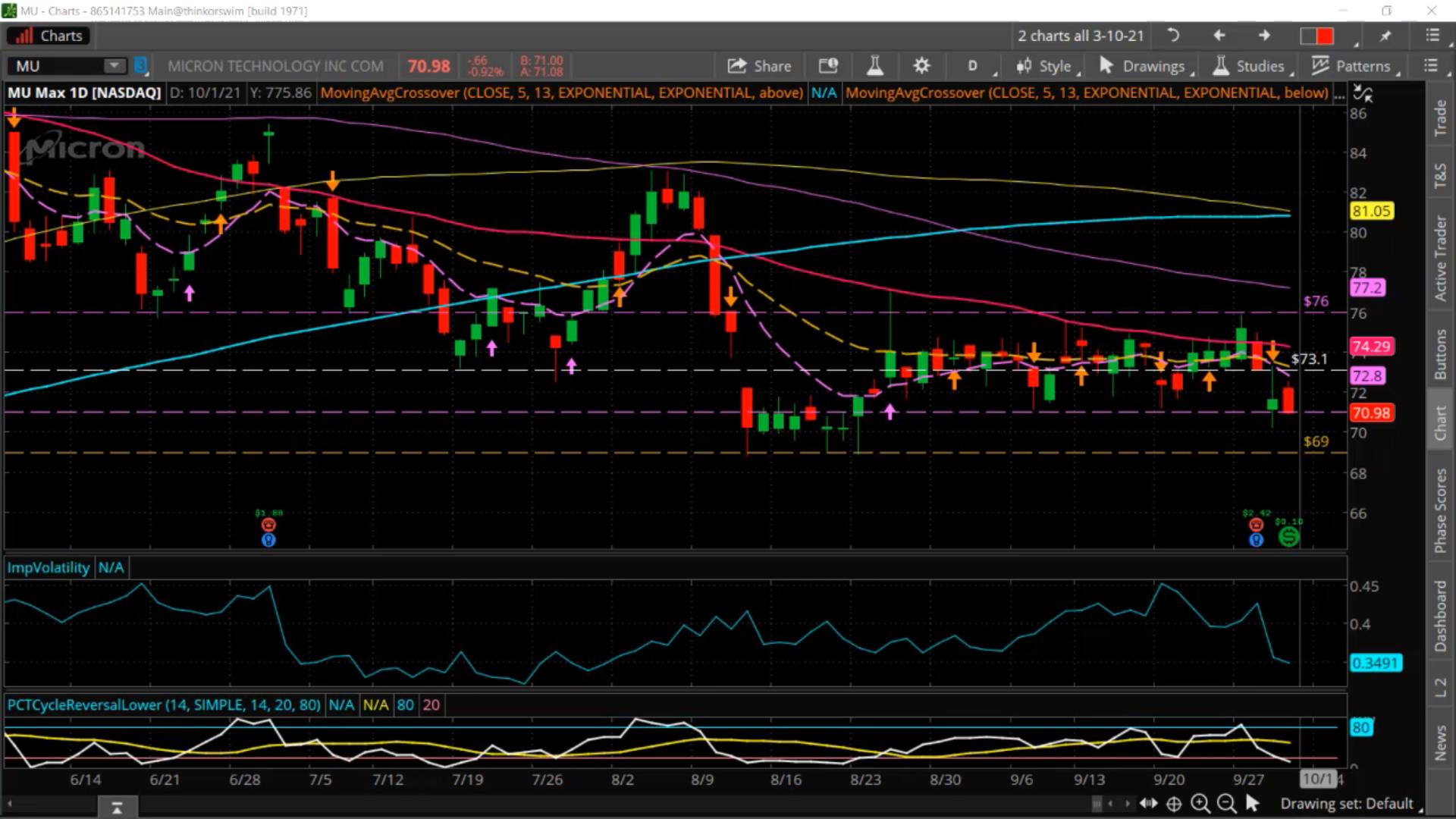Open the Drawing set: Default dropdown

1351,804
